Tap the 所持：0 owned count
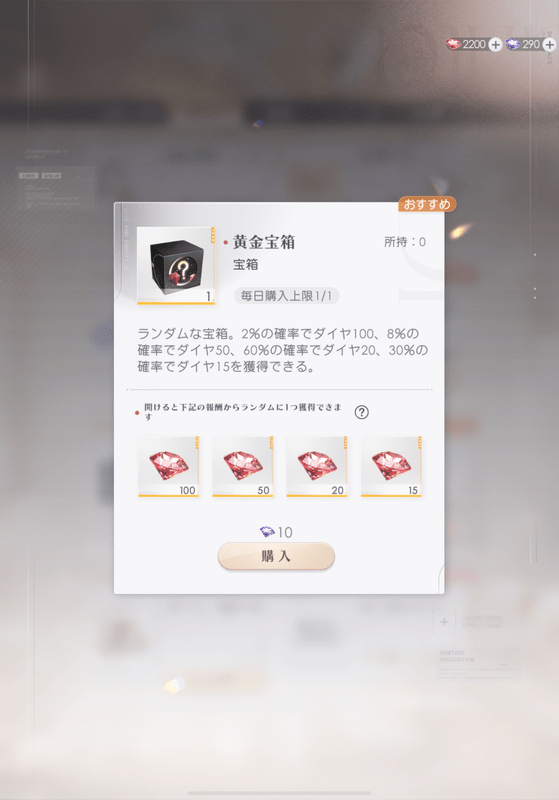This screenshot has width=559, height=800. (405, 242)
